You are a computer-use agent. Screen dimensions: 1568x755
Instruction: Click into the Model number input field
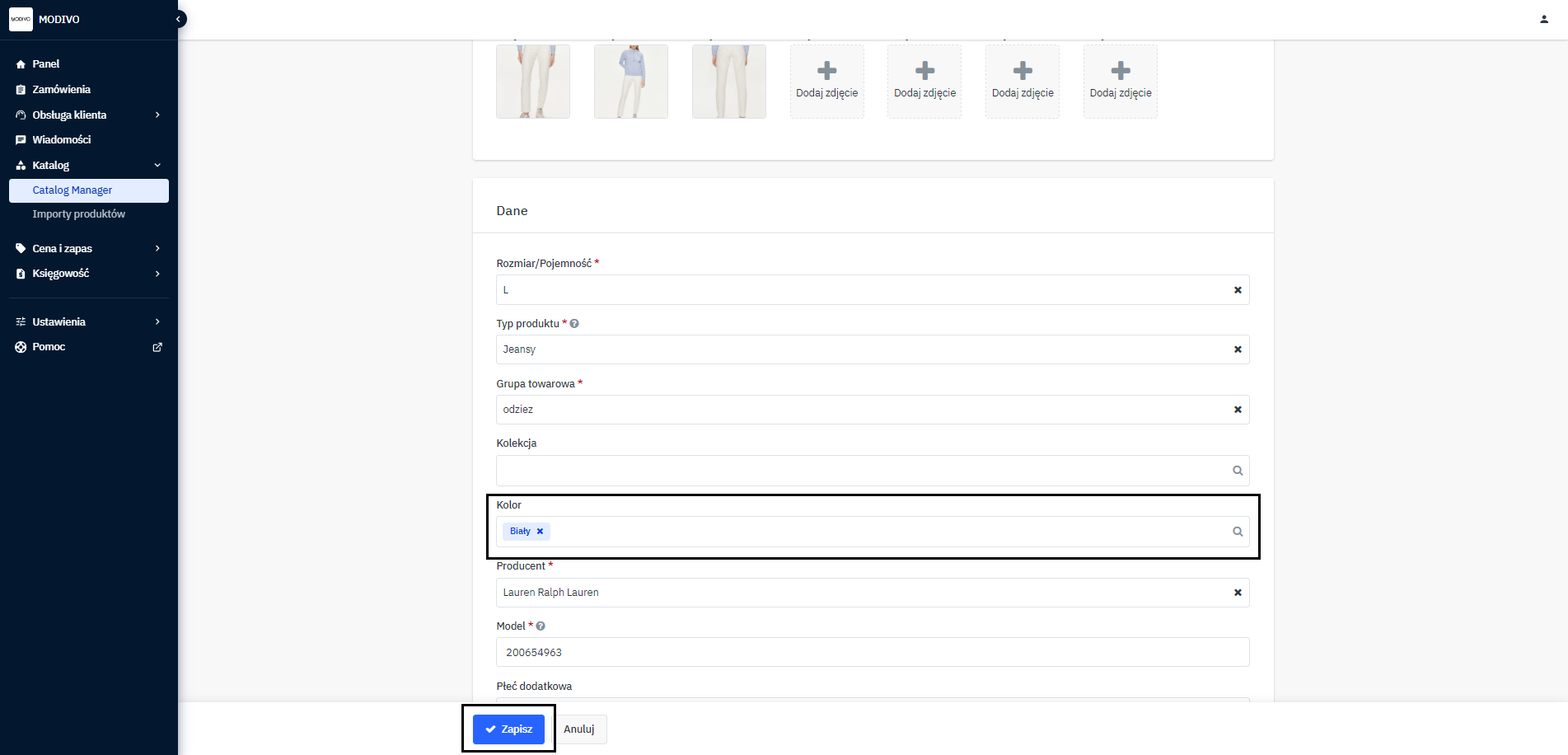pyautogui.click(x=872, y=652)
